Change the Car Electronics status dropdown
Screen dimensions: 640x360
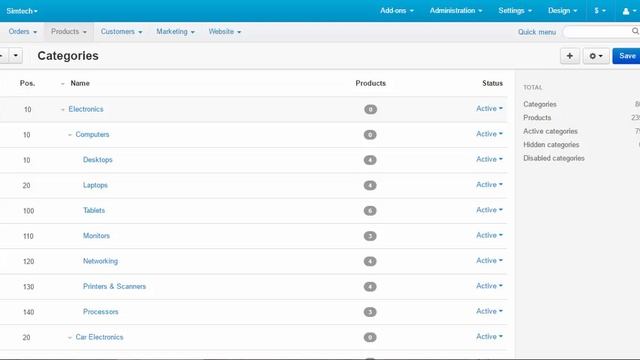point(489,336)
